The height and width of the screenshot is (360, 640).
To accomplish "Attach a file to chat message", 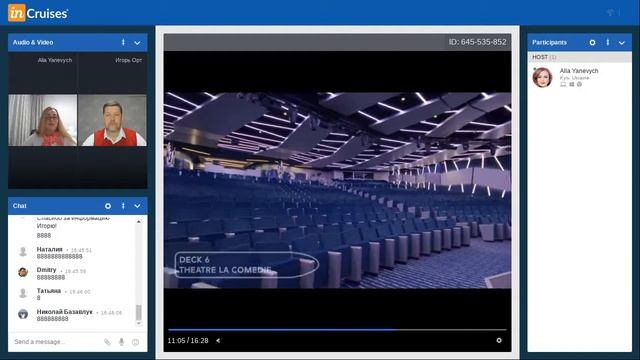I will pyautogui.click(x=107, y=342).
